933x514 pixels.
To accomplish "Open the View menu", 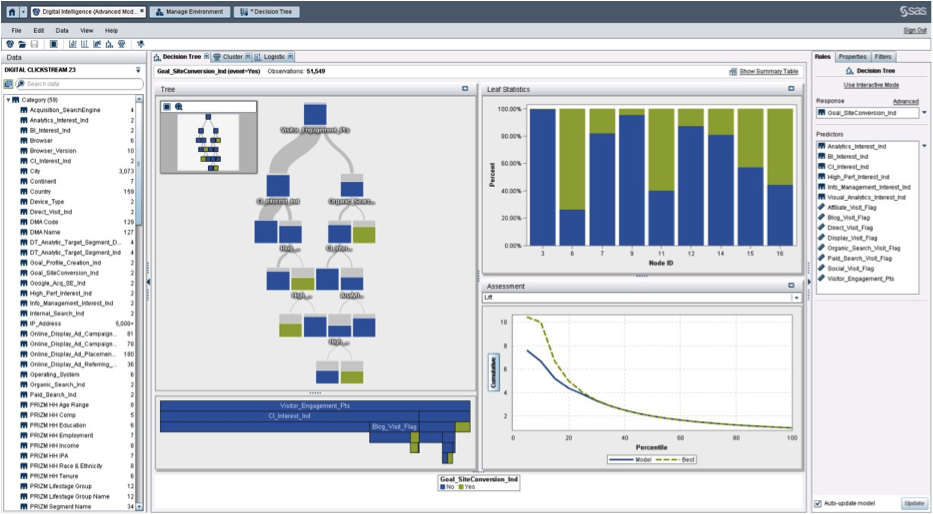I will point(87,30).
